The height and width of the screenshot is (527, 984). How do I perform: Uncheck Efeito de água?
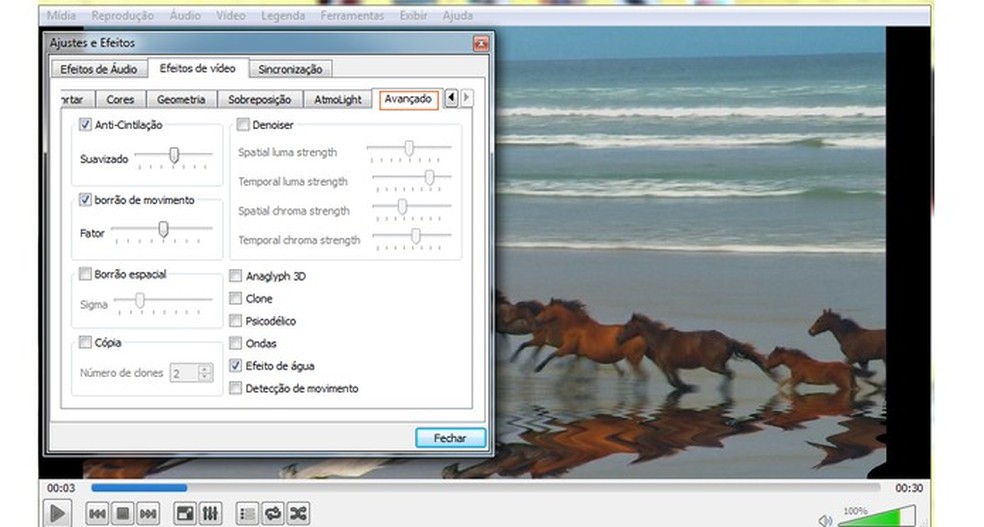[235, 365]
